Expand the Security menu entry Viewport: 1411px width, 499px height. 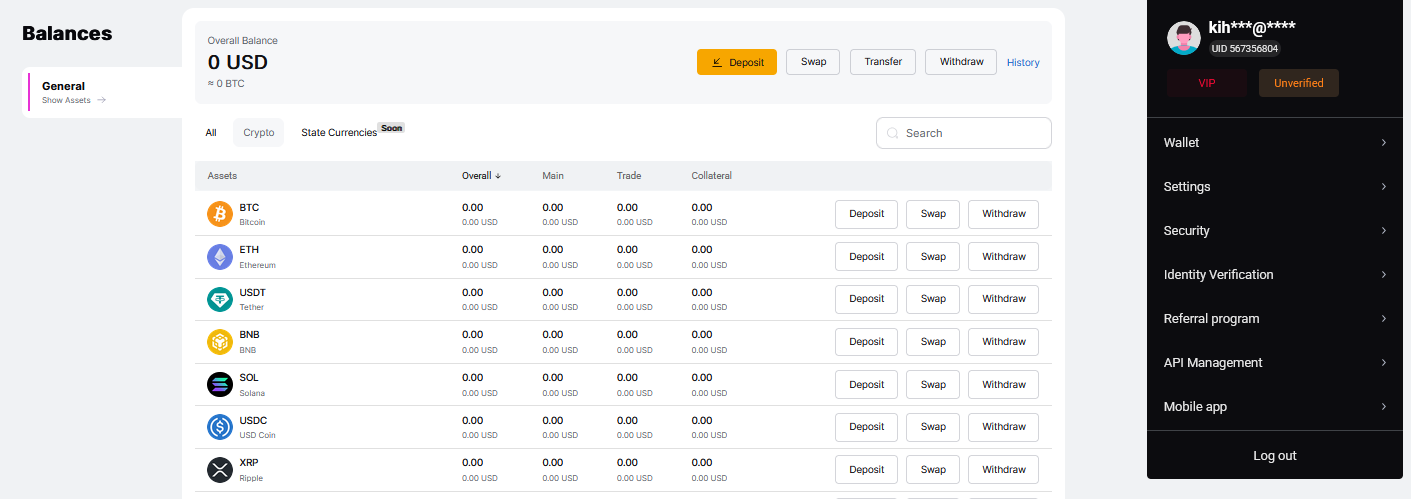pyautogui.click(x=1274, y=231)
